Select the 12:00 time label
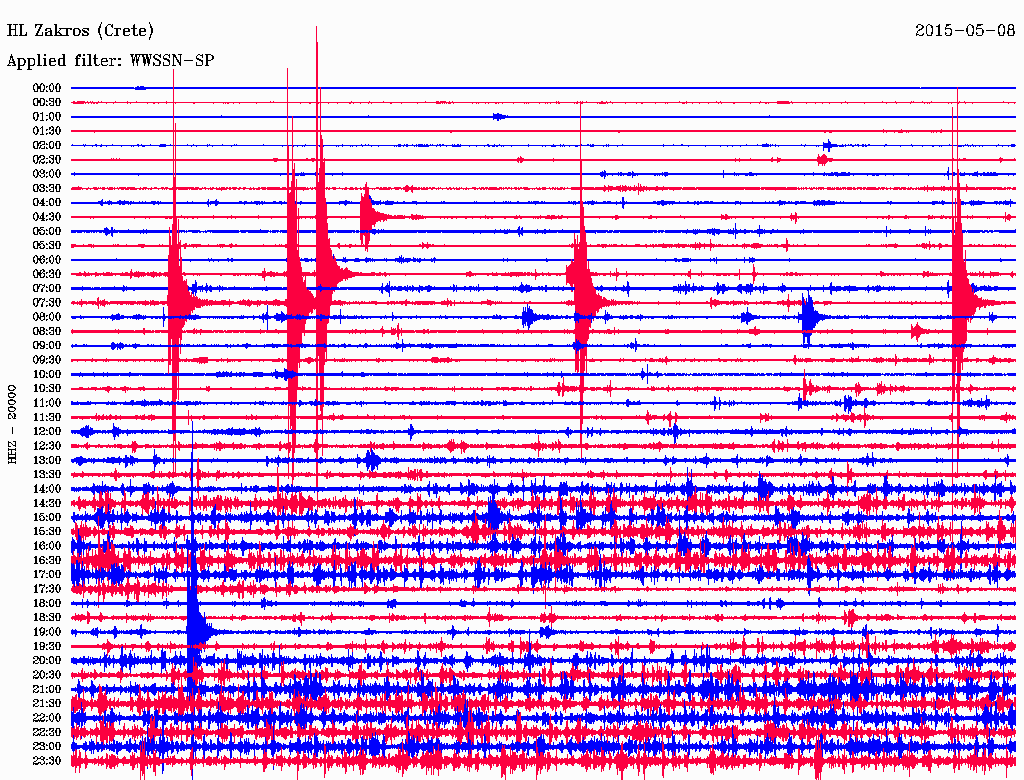Viewport: 1024px width, 780px height. point(47,432)
